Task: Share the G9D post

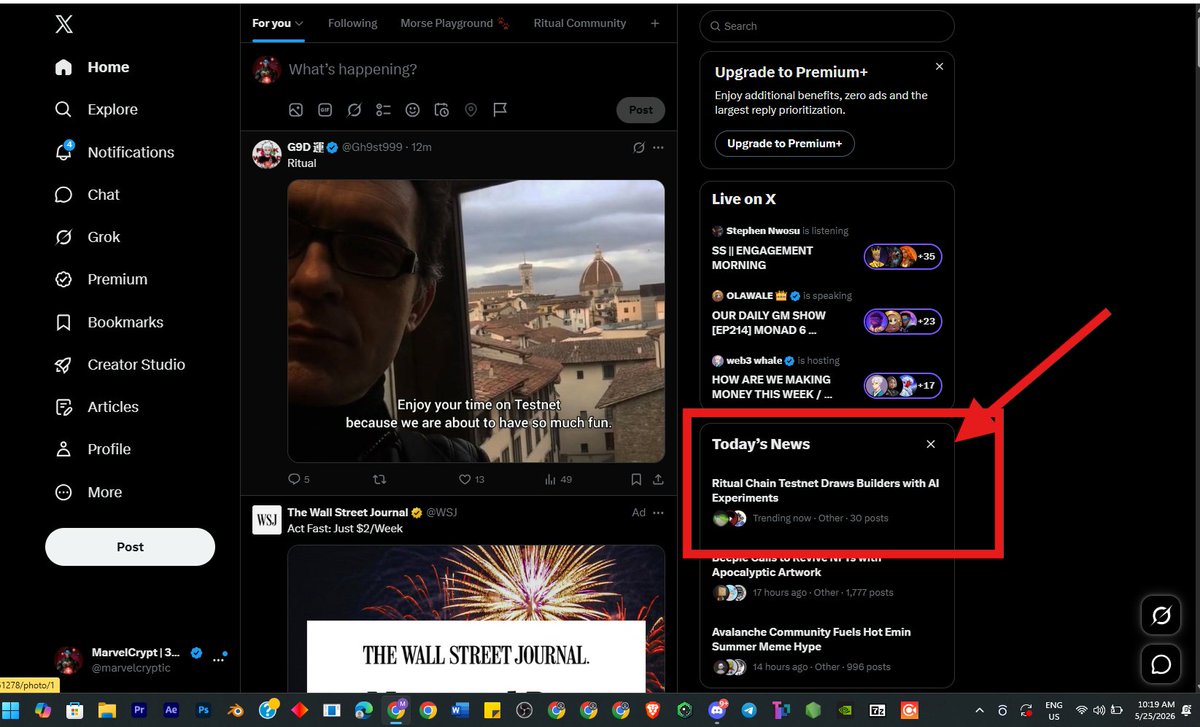Action: 658,480
